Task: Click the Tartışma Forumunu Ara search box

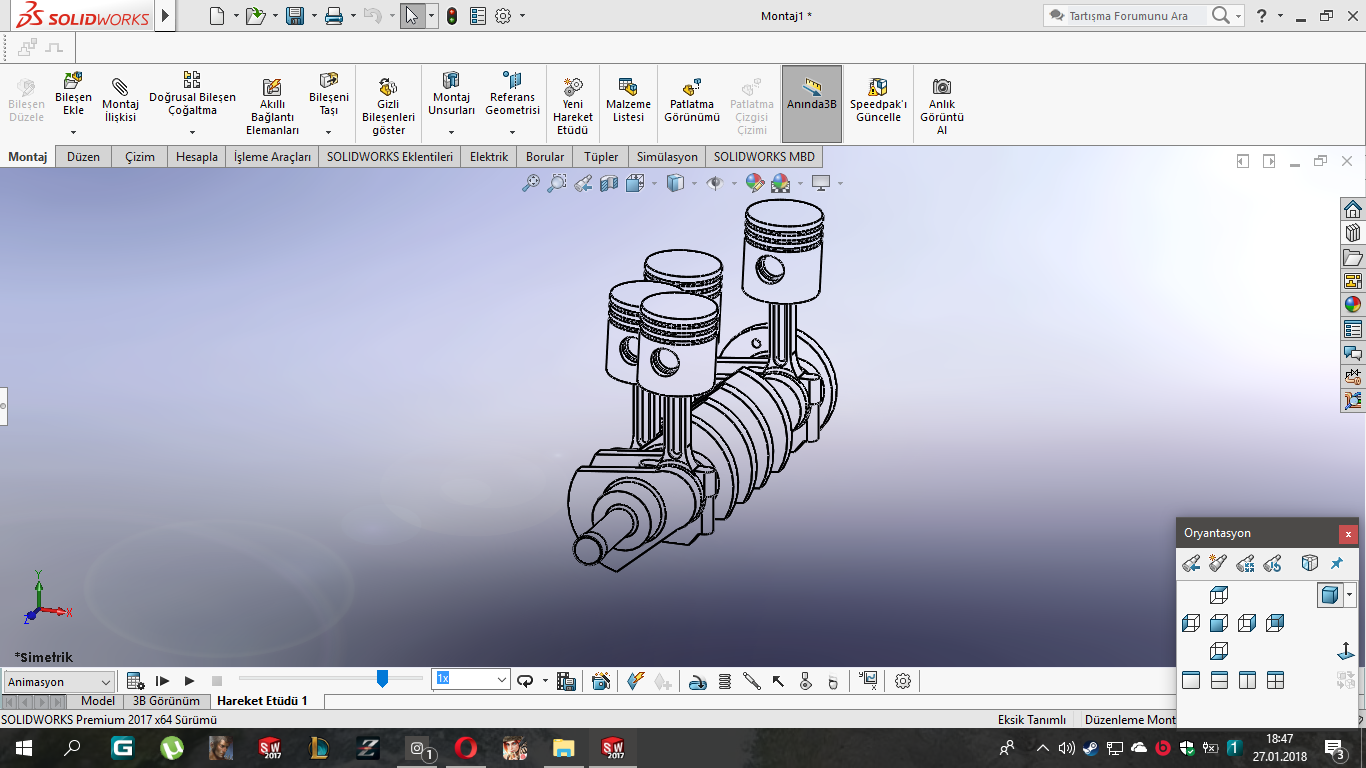Action: (x=1135, y=16)
